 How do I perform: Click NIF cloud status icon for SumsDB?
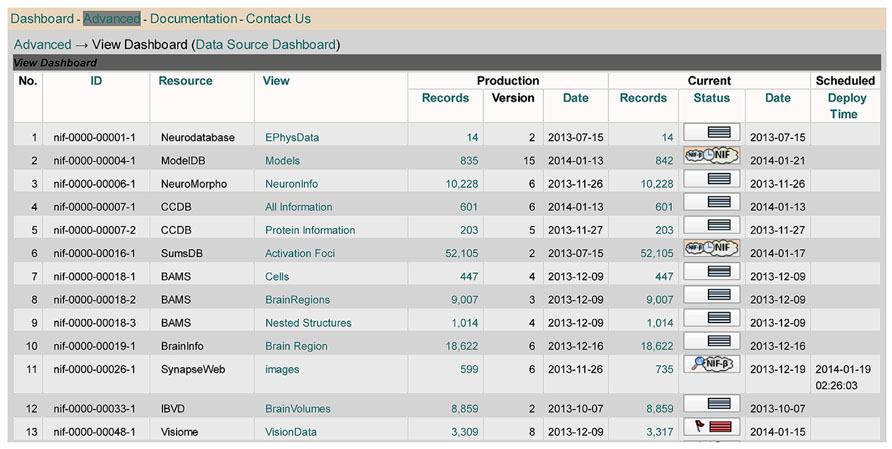tap(711, 248)
